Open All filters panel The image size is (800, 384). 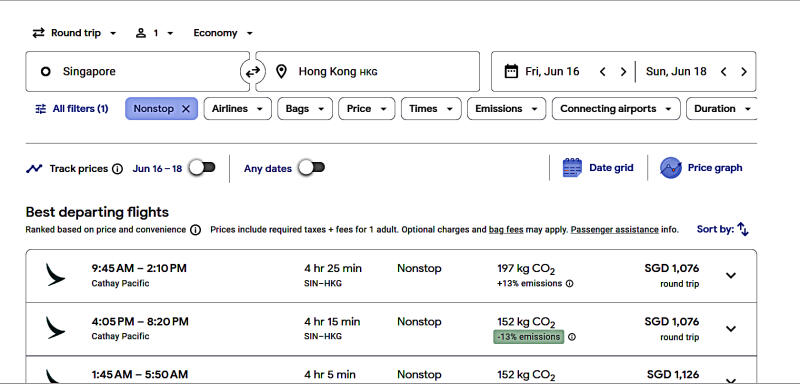coord(71,109)
